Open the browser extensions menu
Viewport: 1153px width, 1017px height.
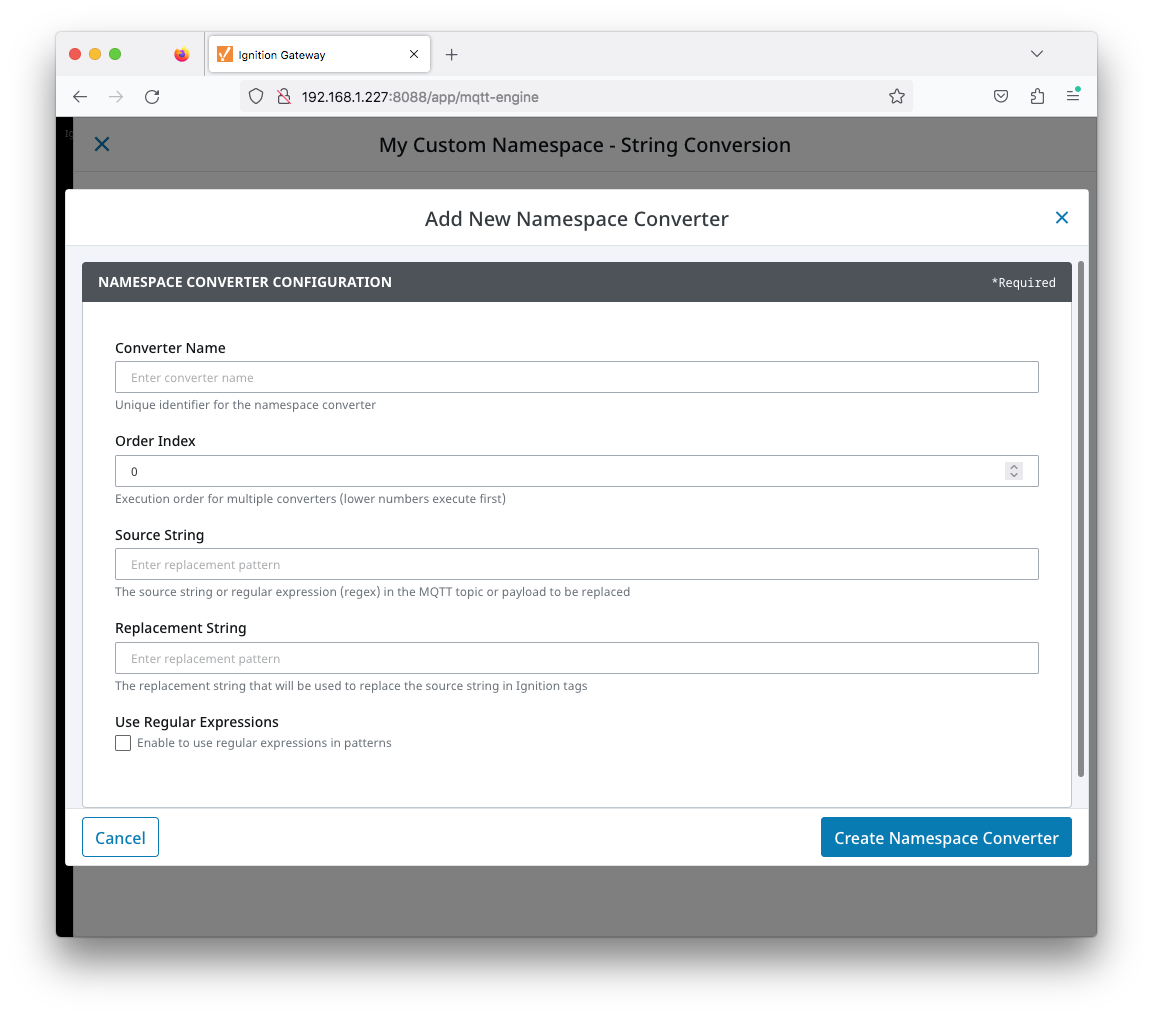[1037, 96]
